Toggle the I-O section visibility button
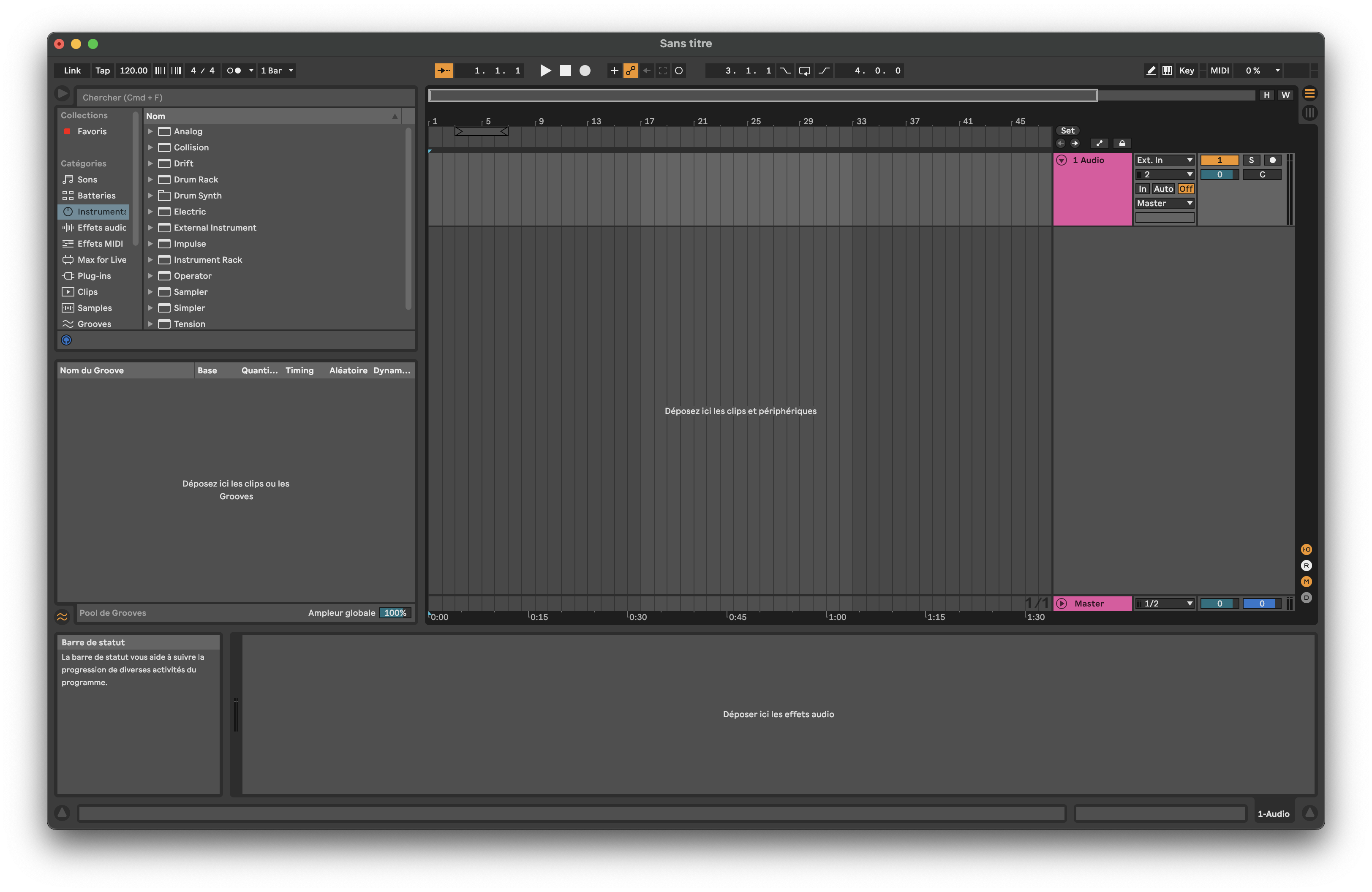The image size is (1372, 892). click(1306, 549)
